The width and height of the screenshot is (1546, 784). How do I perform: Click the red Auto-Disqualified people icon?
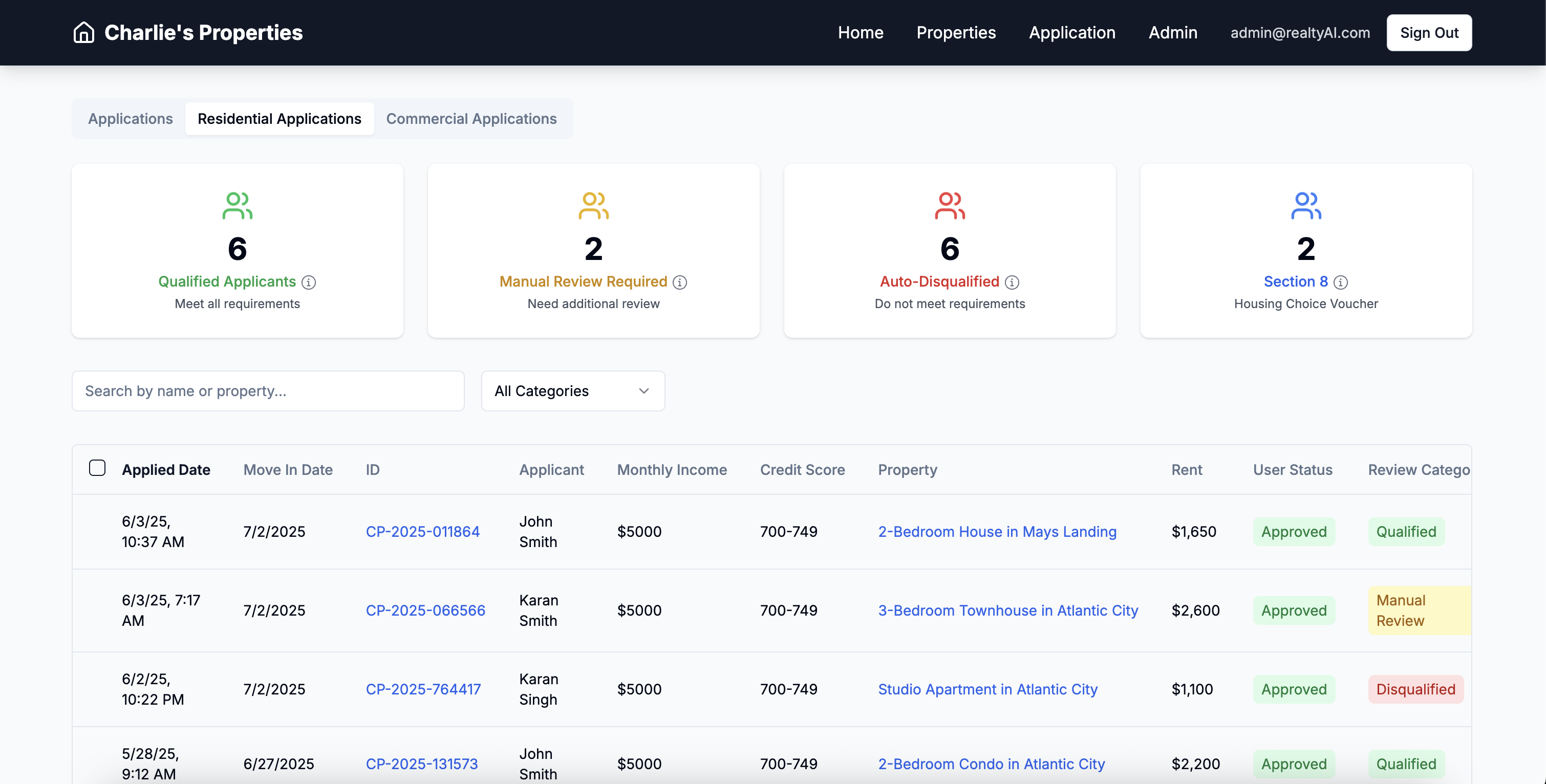[950, 206]
